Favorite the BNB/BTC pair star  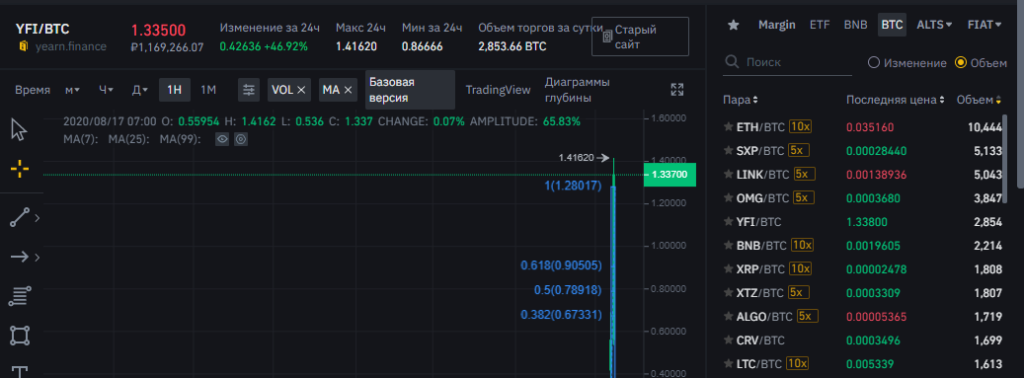point(728,245)
